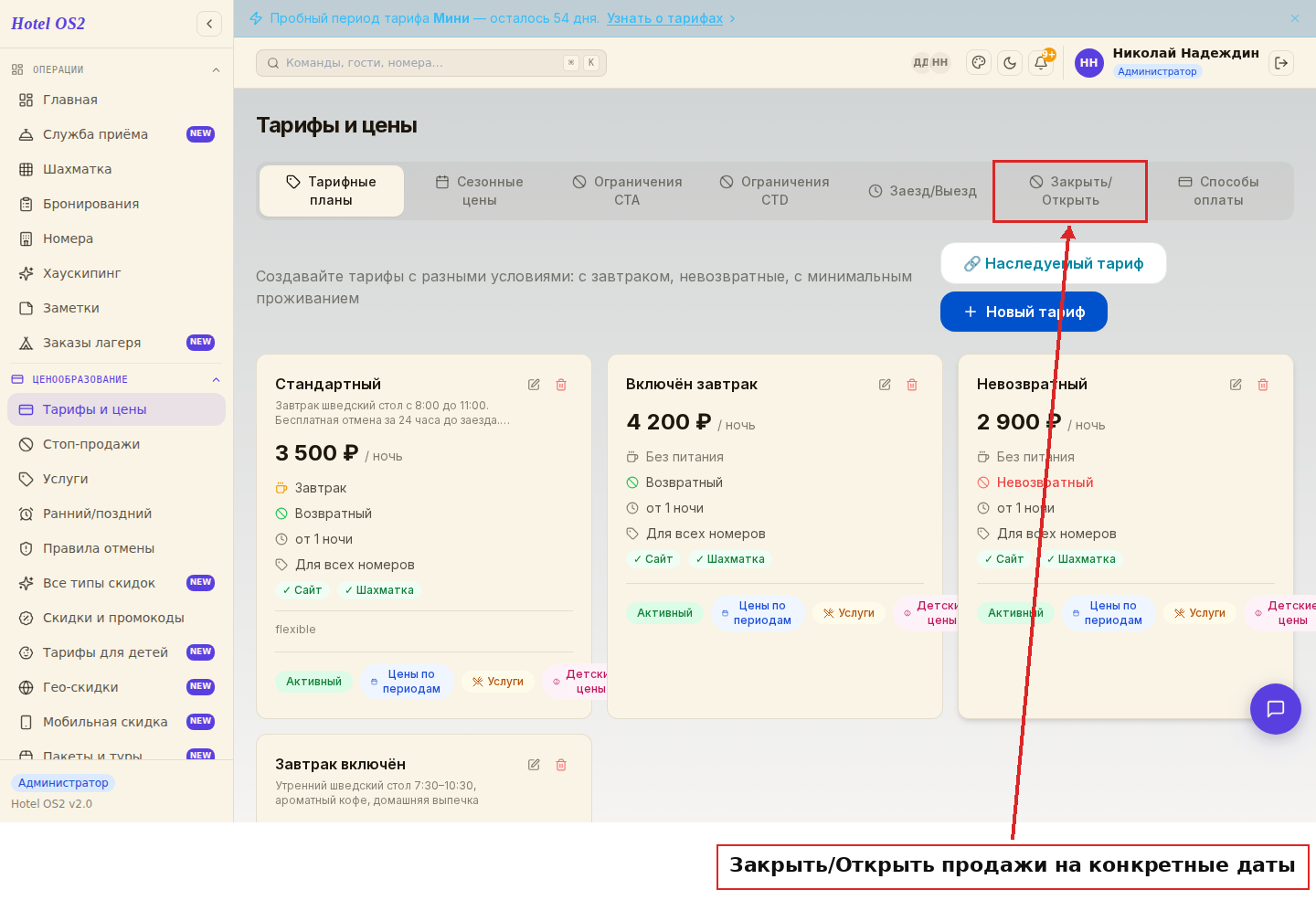Open Заметки in the sidebar
Screen dimensions: 1316x911
click(x=116, y=308)
